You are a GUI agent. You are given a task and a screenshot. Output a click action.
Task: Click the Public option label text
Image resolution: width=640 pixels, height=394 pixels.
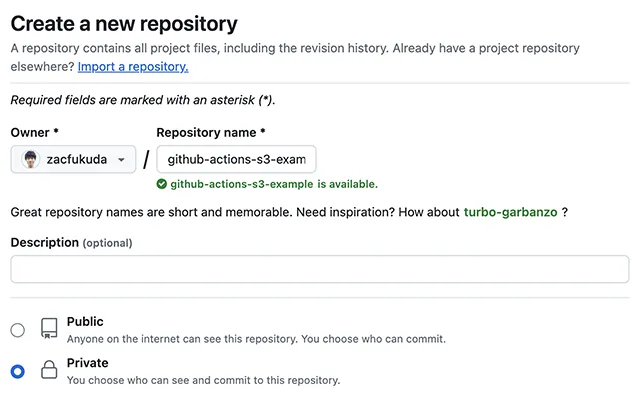[85, 321]
